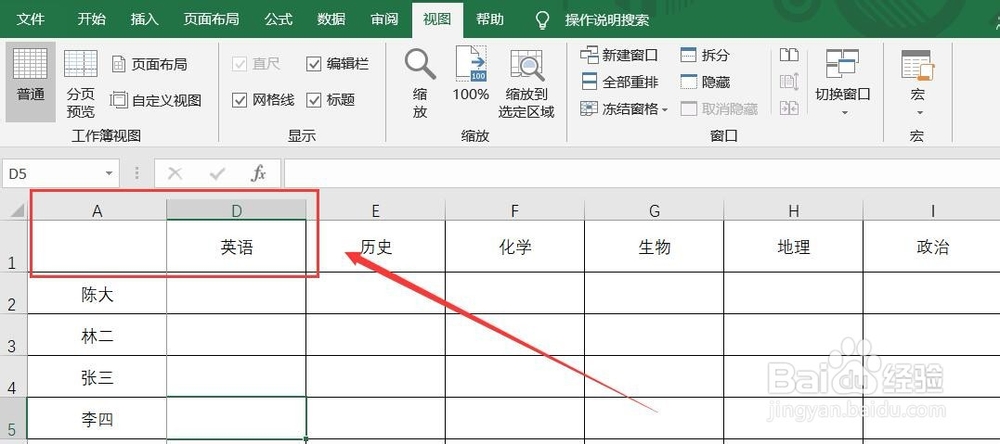Open the Home (开始) tab

pyautogui.click(x=91, y=19)
